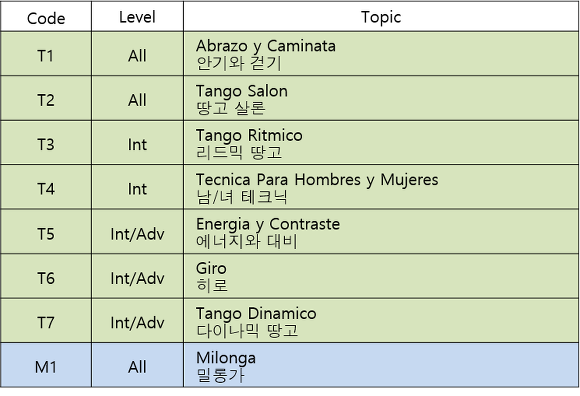Click the Tango Ritmico topic cell
580x396 pixels.
coord(381,143)
